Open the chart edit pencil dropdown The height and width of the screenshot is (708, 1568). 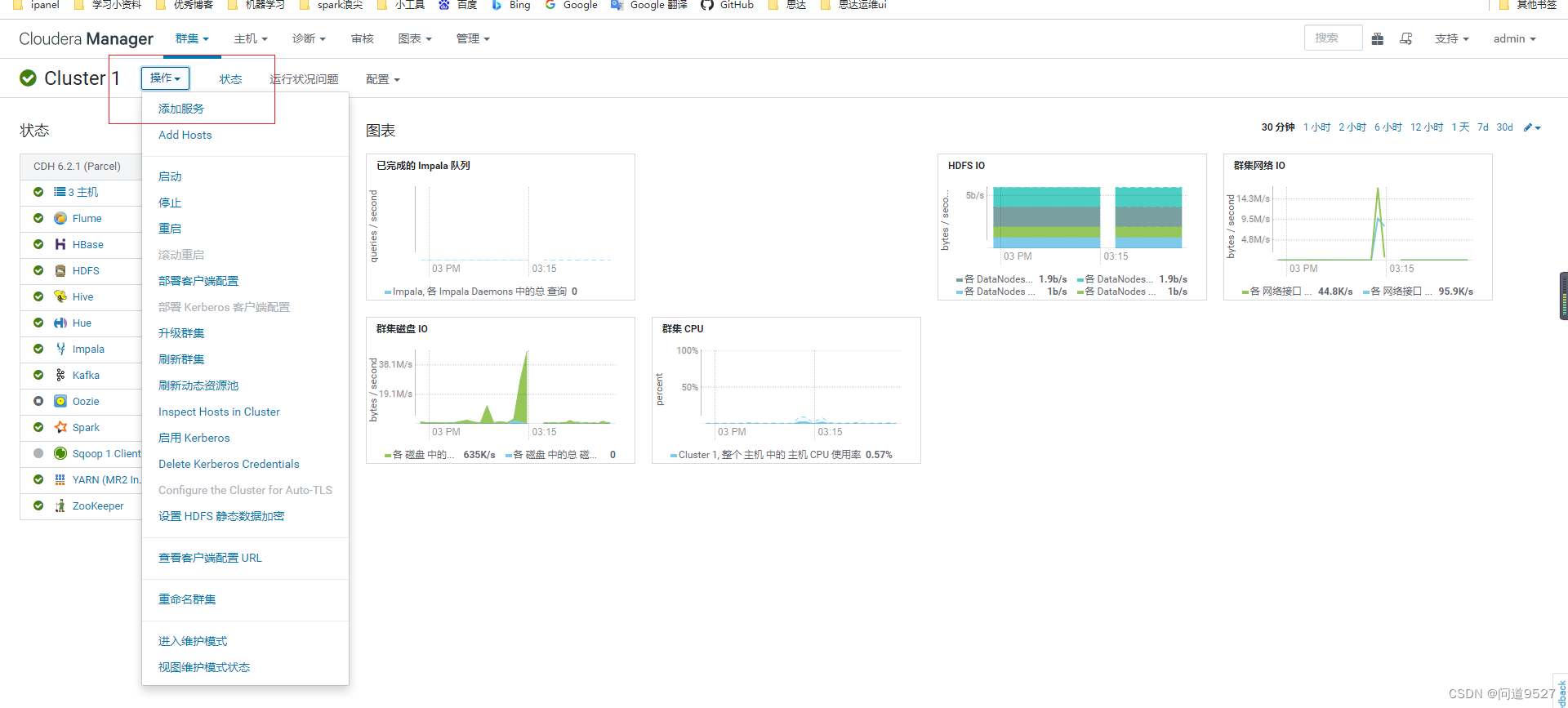[1532, 127]
